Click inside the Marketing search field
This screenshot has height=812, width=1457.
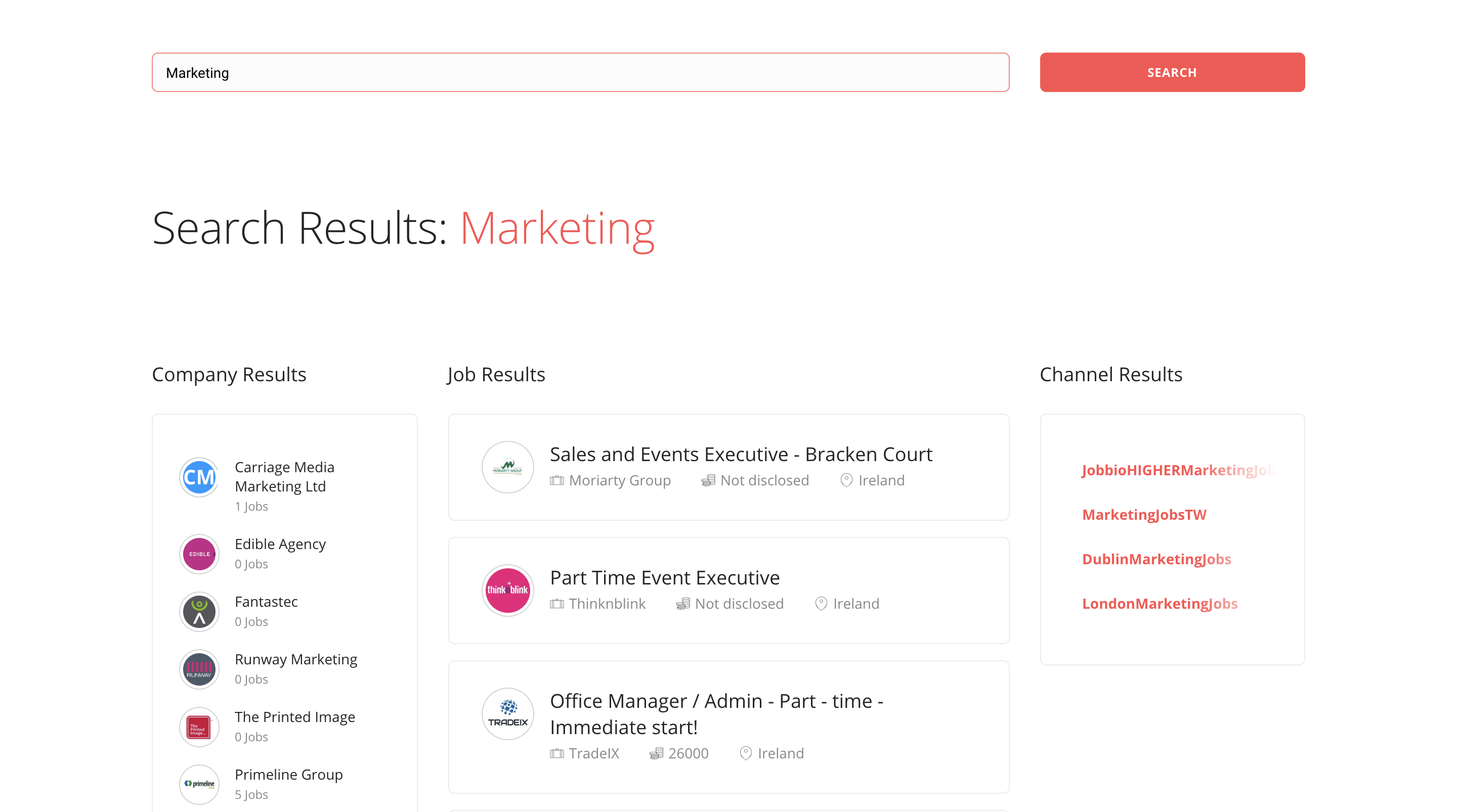[x=580, y=72]
